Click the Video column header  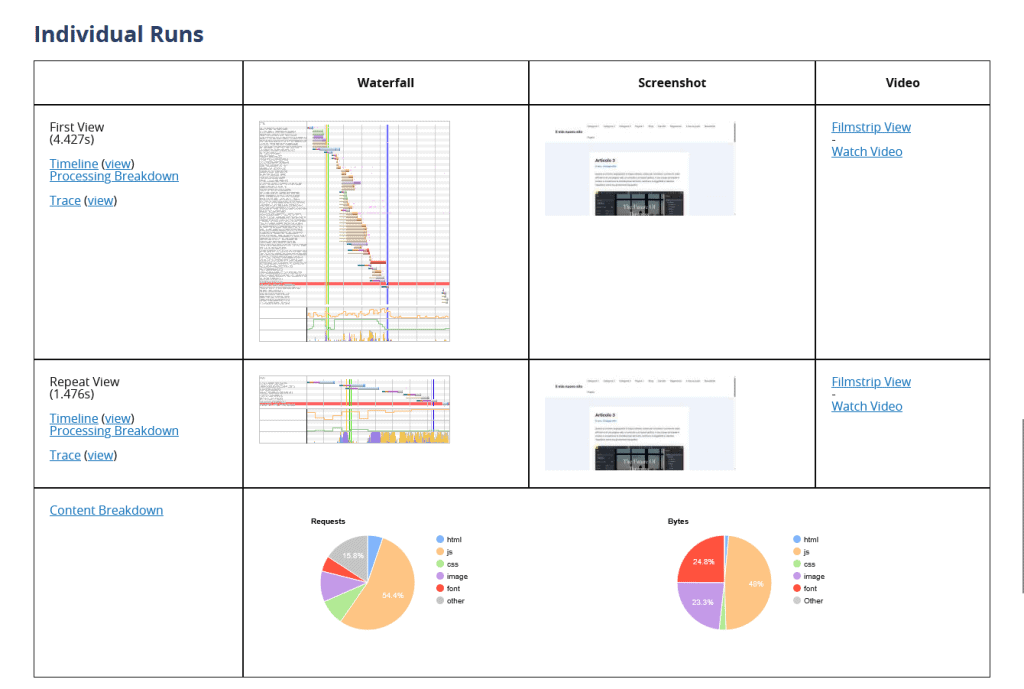[x=903, y=83]
